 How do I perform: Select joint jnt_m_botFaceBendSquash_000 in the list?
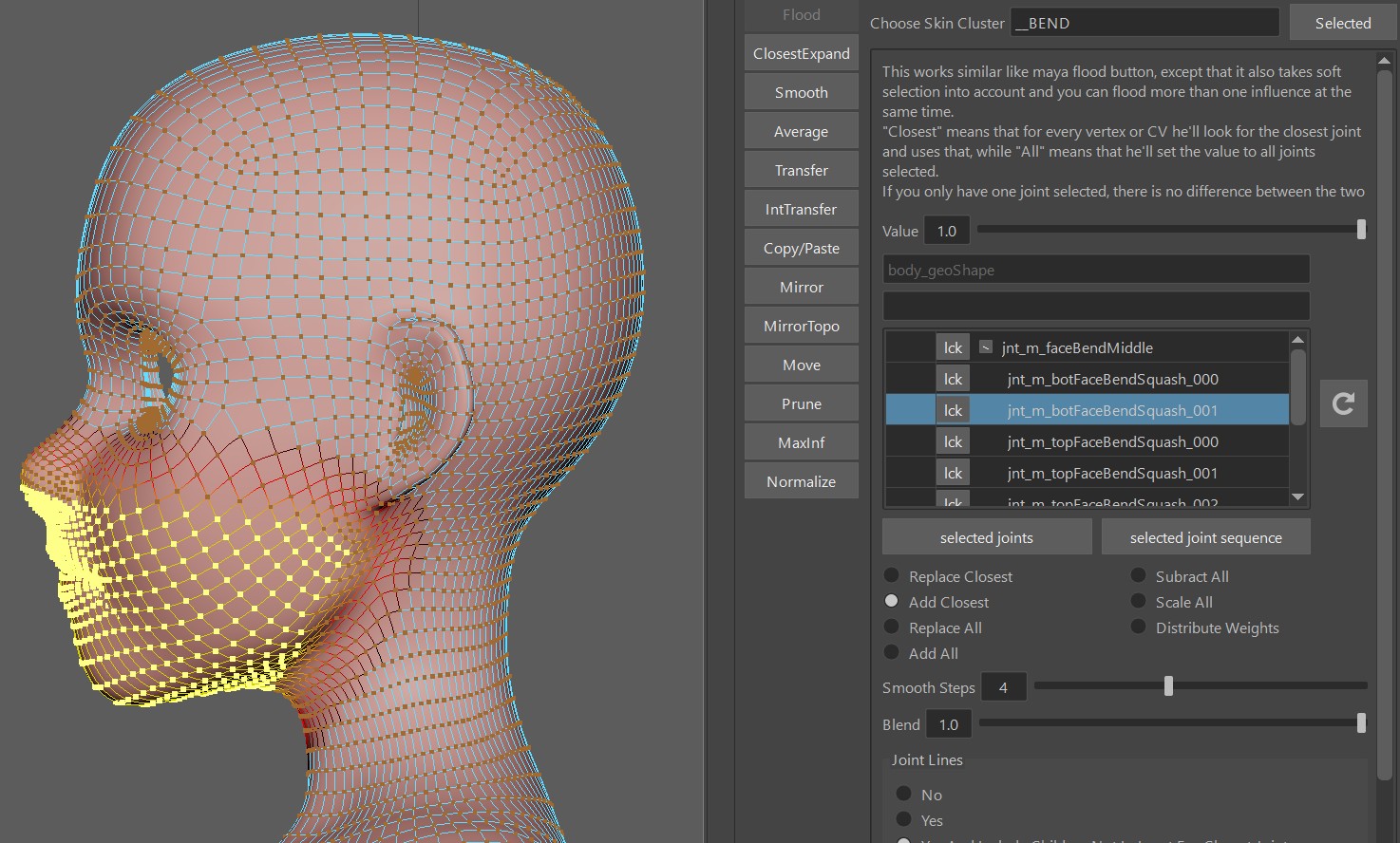(x=1112, y=379)
